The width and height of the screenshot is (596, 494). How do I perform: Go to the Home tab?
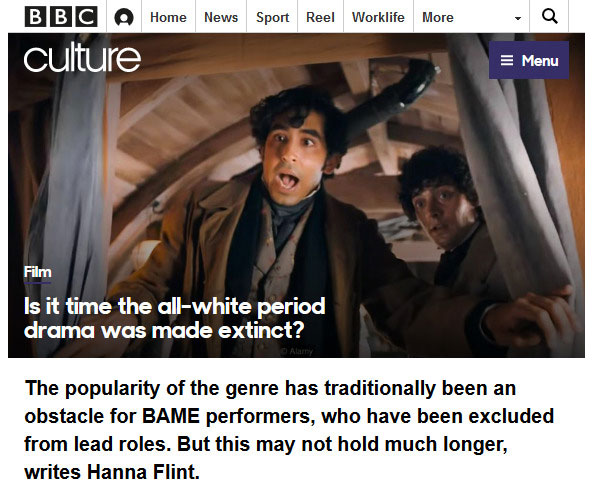168,17
